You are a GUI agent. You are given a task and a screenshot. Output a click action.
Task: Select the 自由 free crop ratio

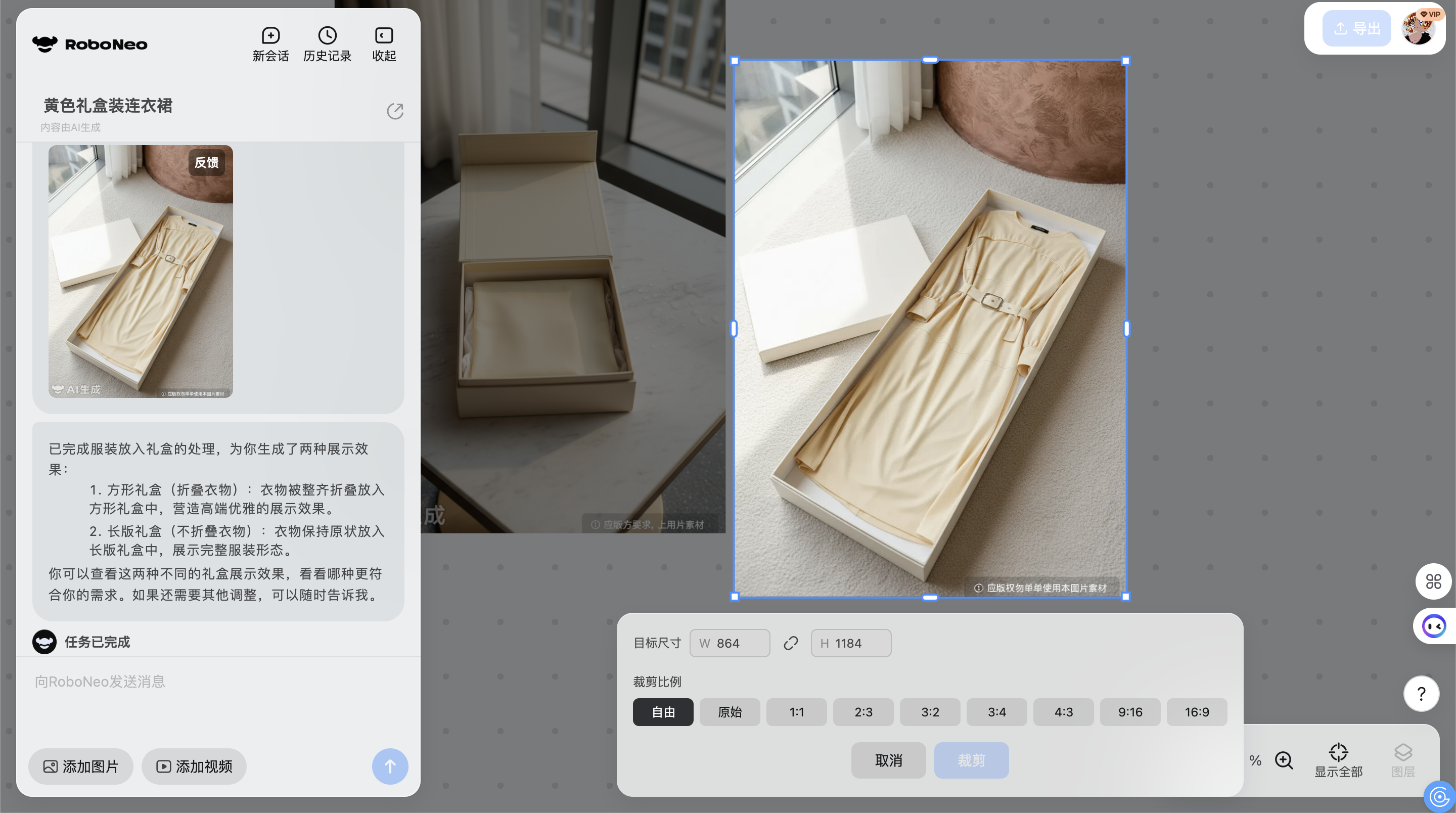click(663, 712)
